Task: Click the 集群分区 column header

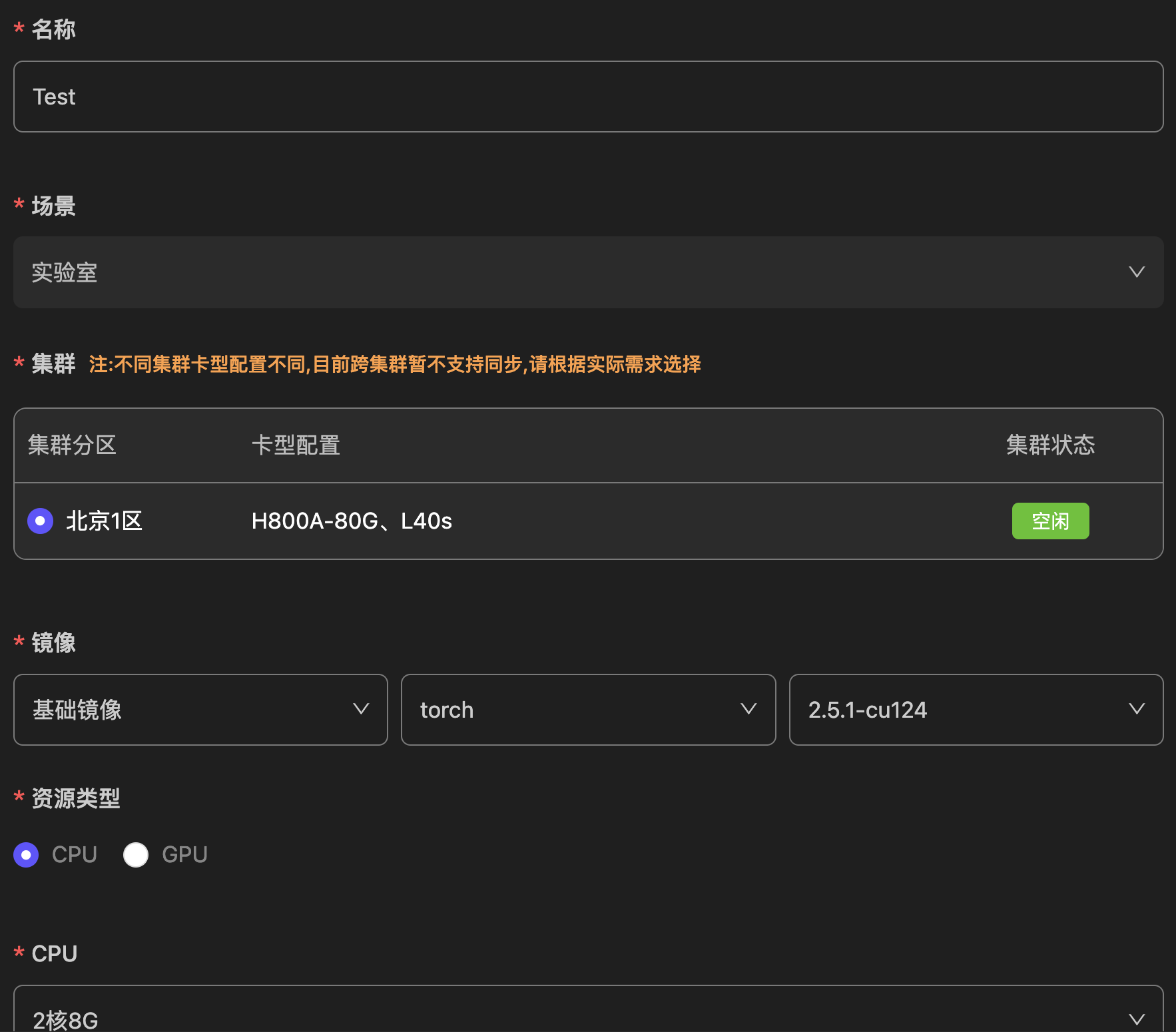Action: click(x=72, y=445)
